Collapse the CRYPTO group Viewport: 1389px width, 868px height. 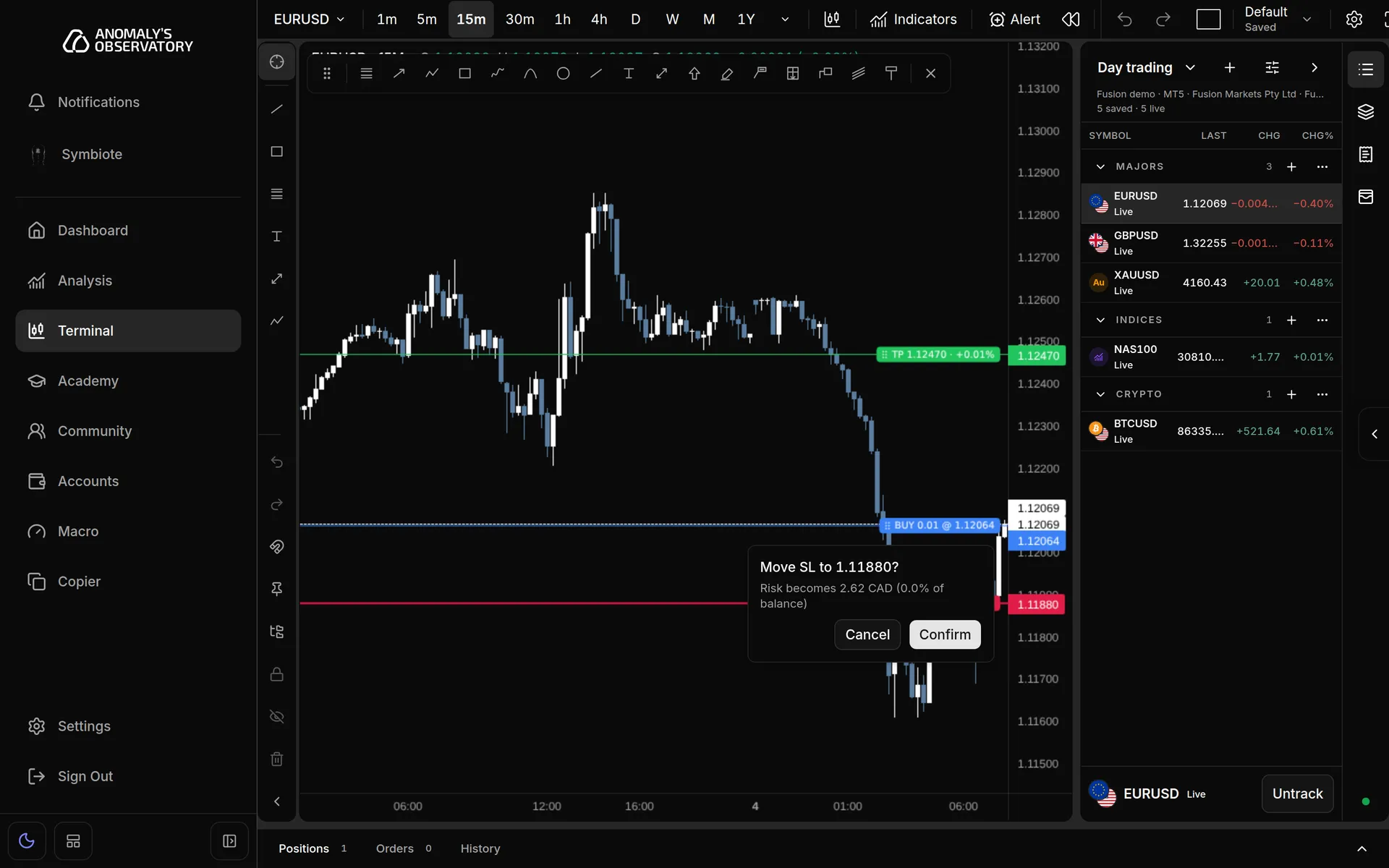tap(1100, 394)
